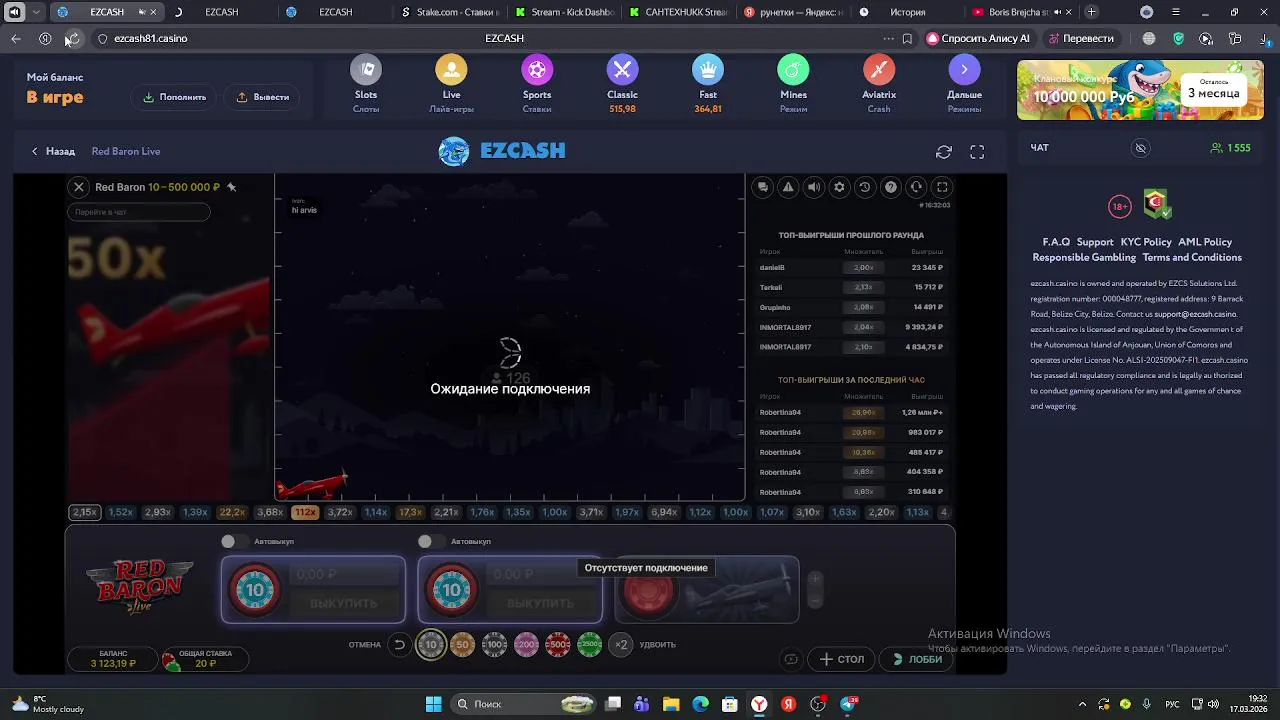1280x720 pixels.
Task: Open the F.A.Q link
Action: point(1056,242)
